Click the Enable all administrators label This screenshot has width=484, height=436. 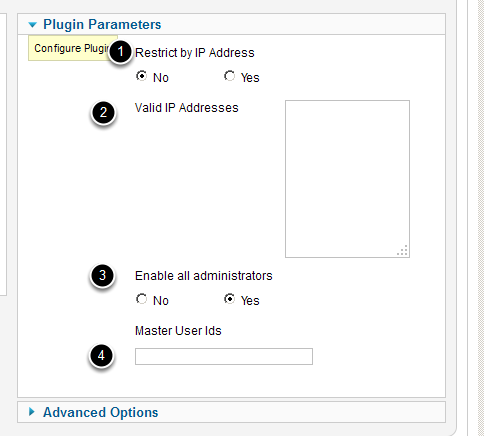click(204, 276)
